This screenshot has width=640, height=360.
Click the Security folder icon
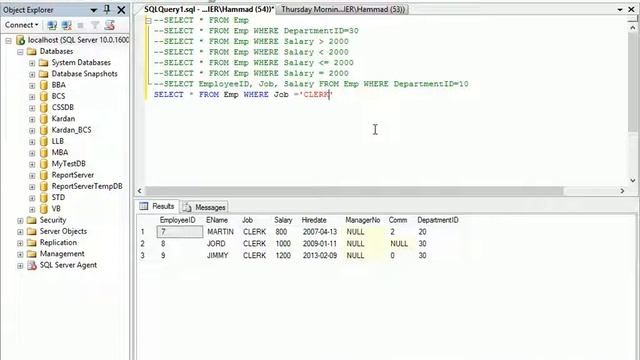coord(31,220)
